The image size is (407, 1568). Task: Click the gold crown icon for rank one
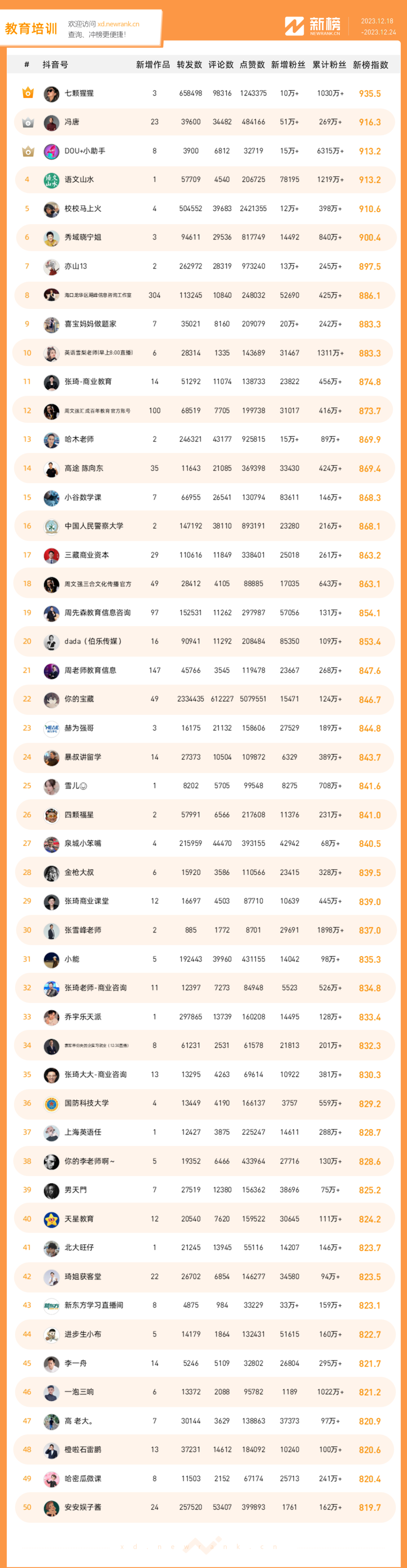point(28,93)
